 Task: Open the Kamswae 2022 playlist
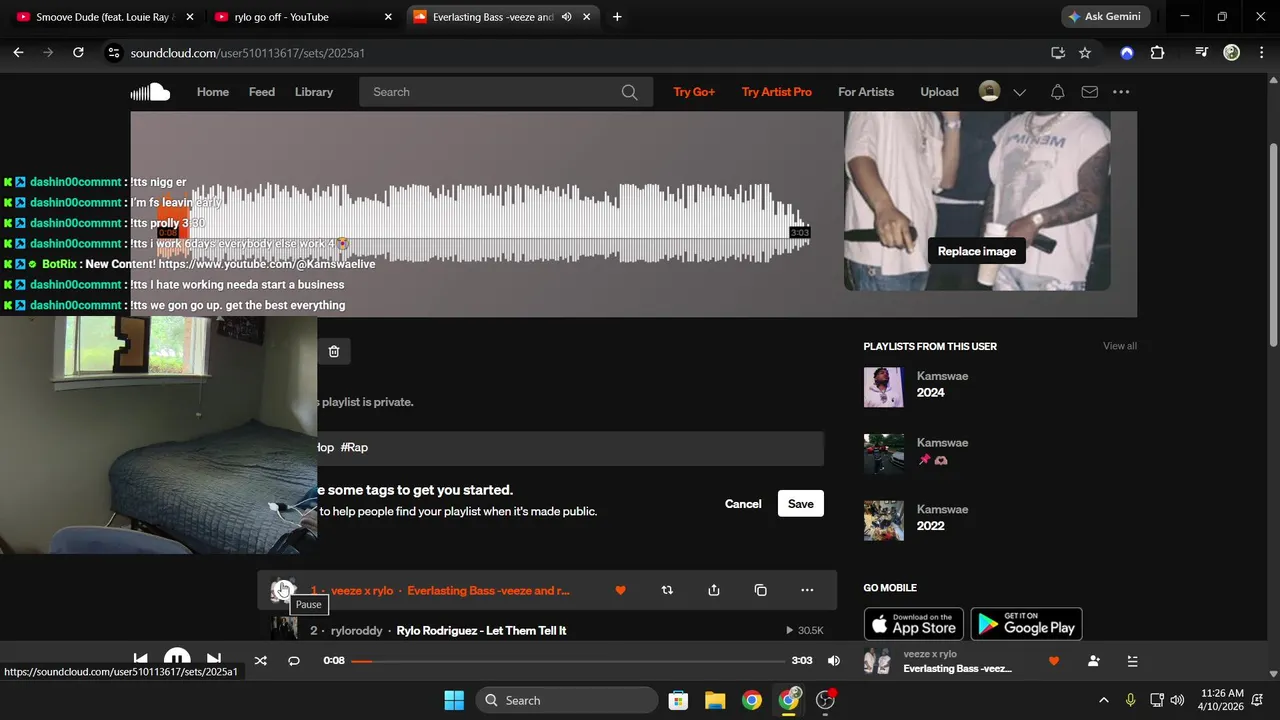click(930, 526)
